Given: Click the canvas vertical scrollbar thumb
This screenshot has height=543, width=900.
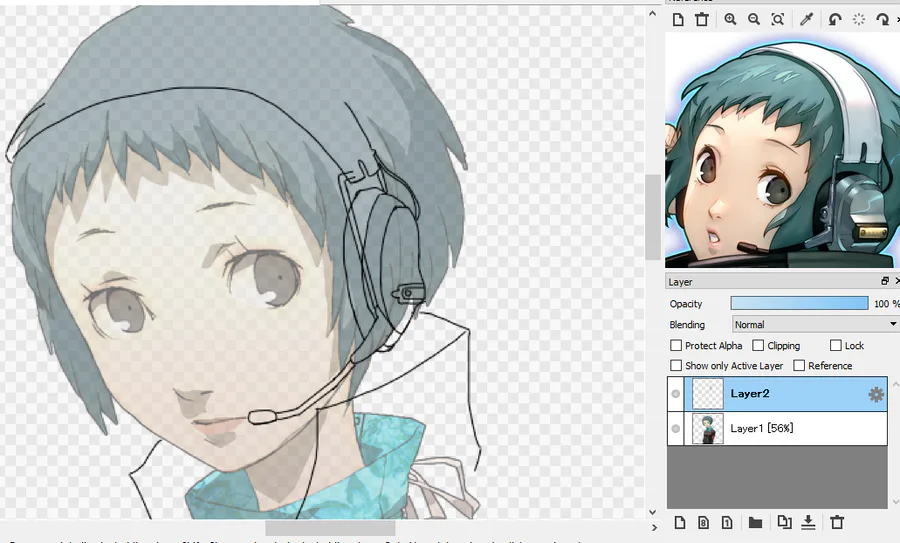Looking at the screenshot, I should pyautogui.click(x=653, y=217).
